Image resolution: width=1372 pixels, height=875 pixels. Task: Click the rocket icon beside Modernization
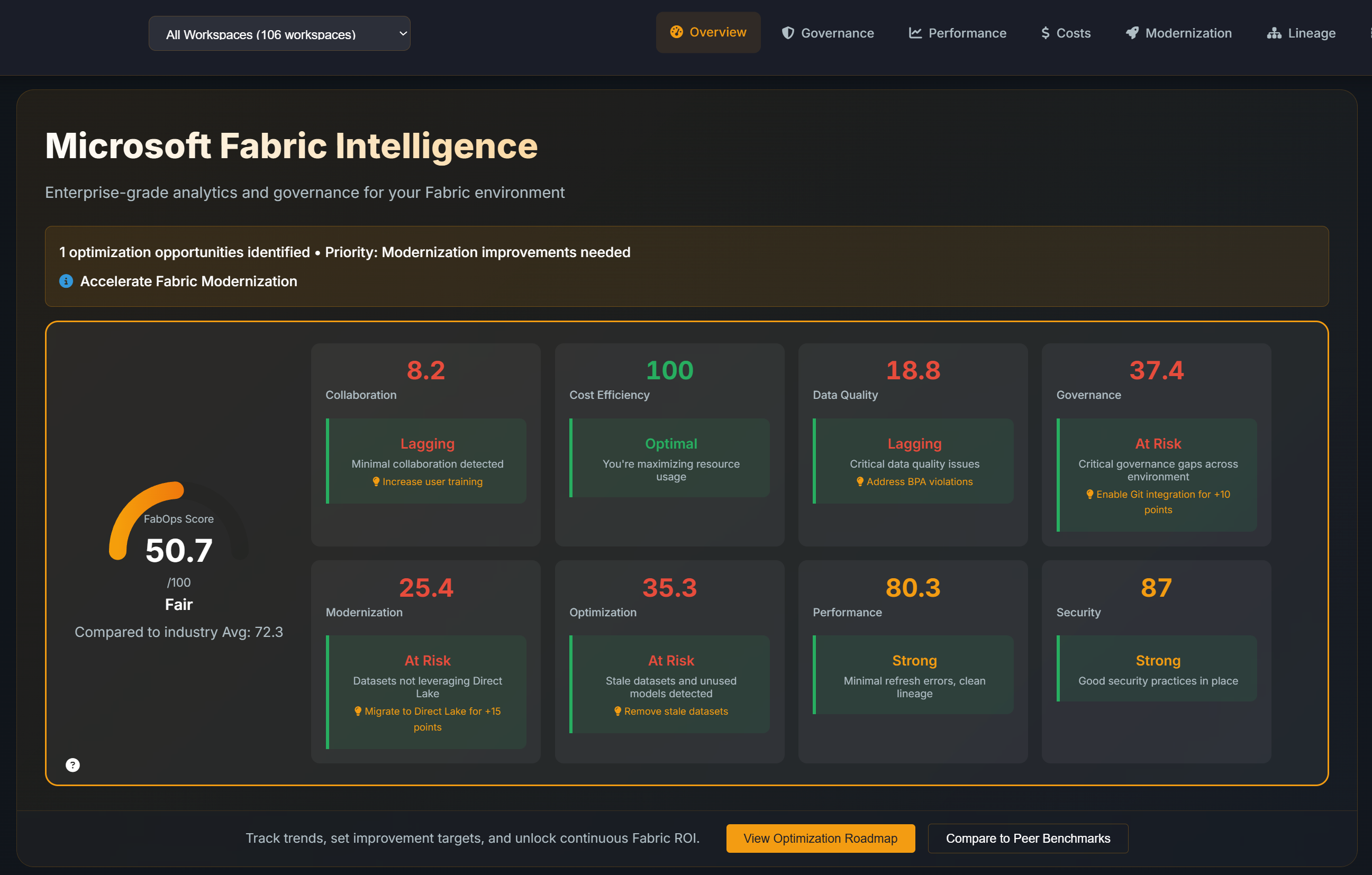pos(1132,33)
